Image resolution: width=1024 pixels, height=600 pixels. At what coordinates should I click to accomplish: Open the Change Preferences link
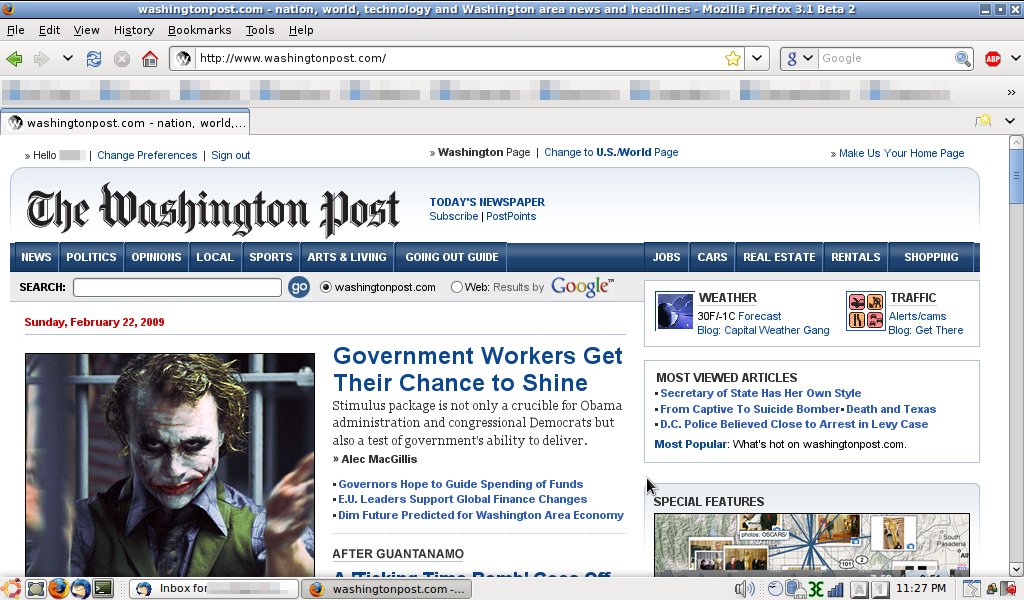pyautogui.click(x=147, y=155)
